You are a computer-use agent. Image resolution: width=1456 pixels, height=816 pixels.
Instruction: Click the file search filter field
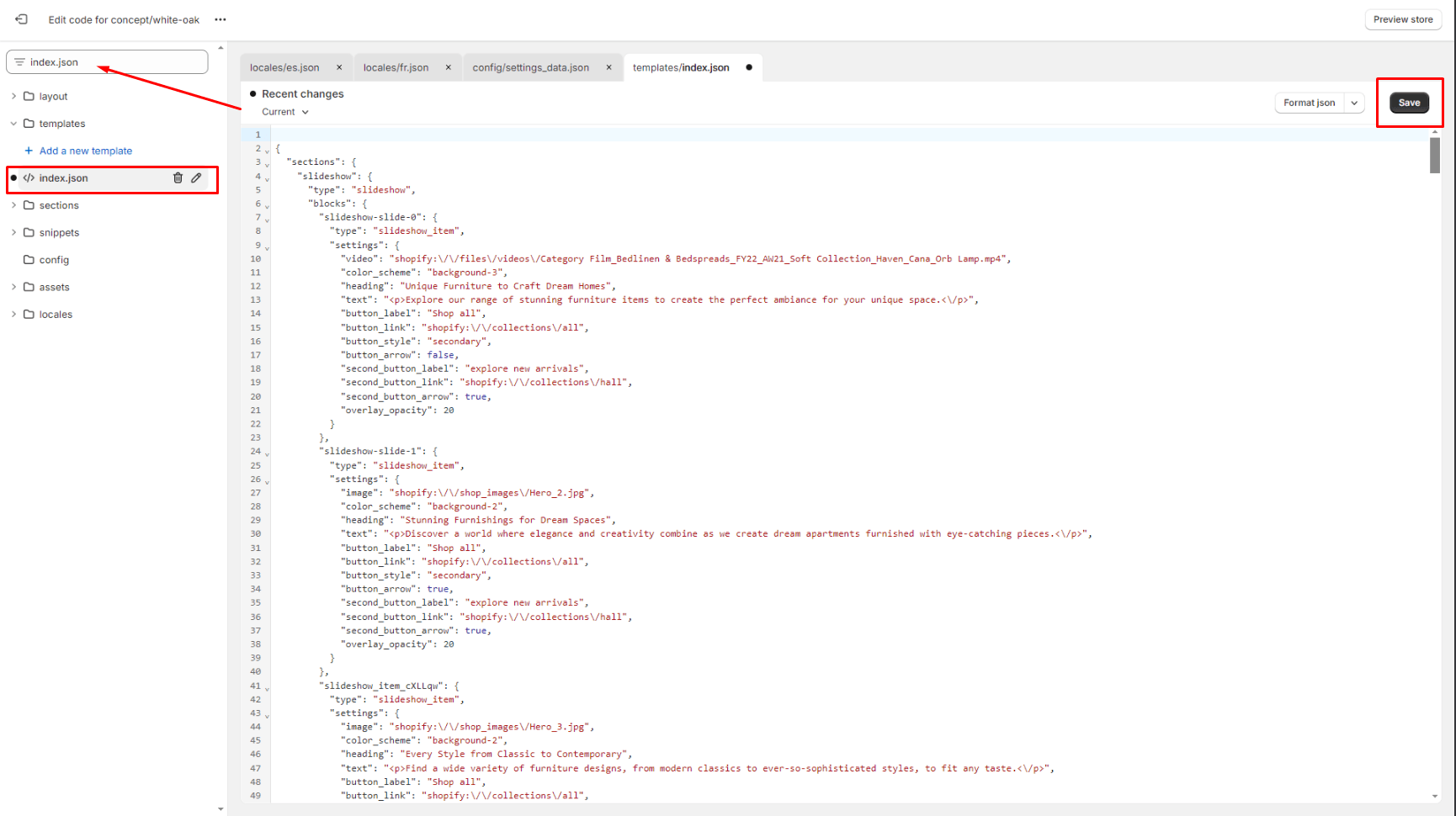107,62
